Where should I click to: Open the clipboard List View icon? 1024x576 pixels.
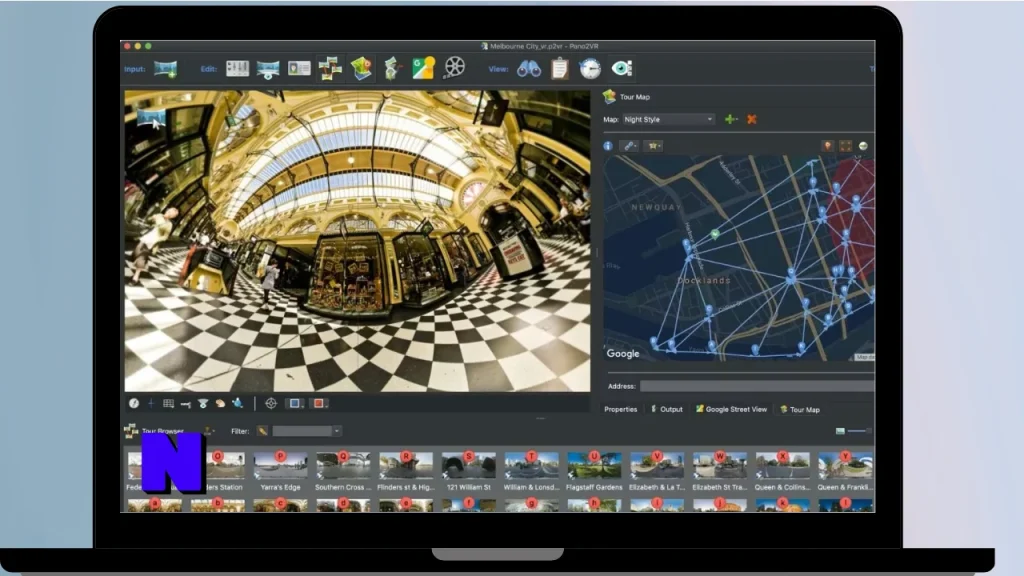[x=560, y=69]
